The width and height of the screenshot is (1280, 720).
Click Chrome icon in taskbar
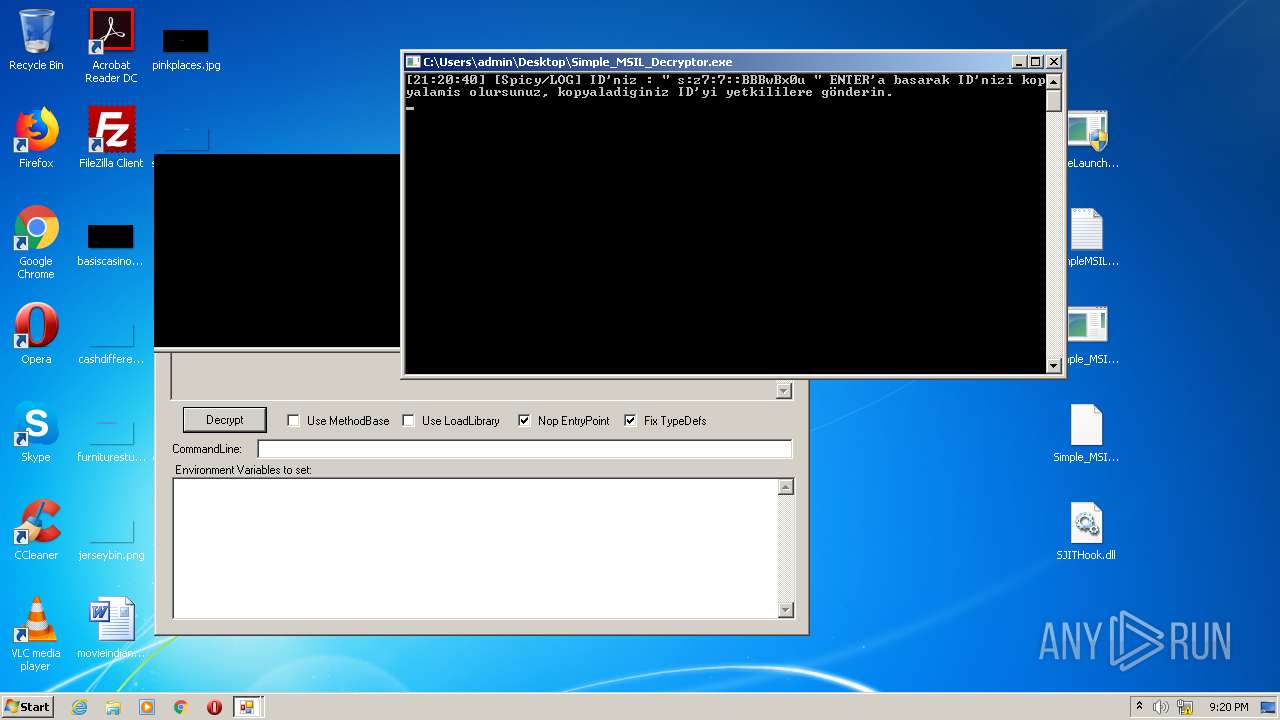[x=181, y=707]
